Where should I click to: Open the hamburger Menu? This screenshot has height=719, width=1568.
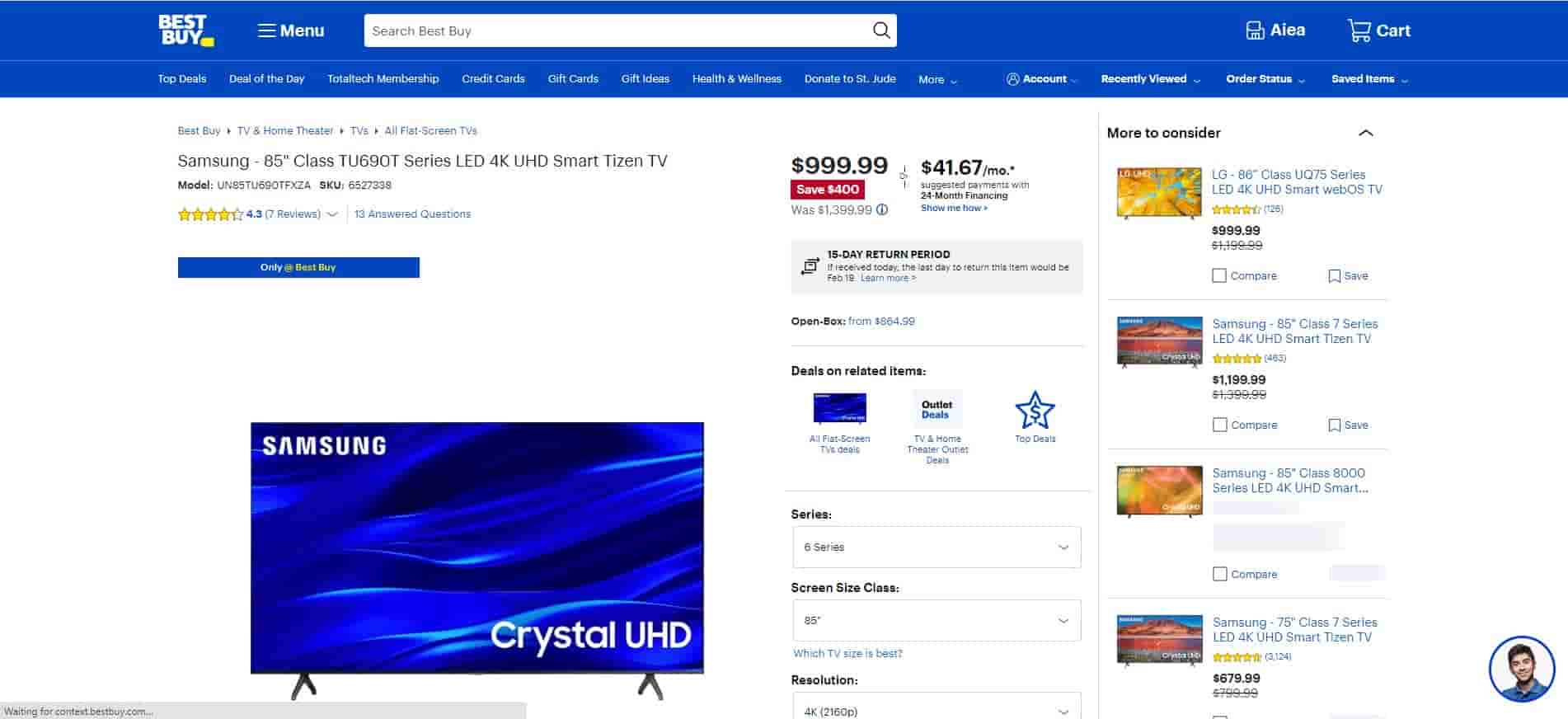click(290, 31)
